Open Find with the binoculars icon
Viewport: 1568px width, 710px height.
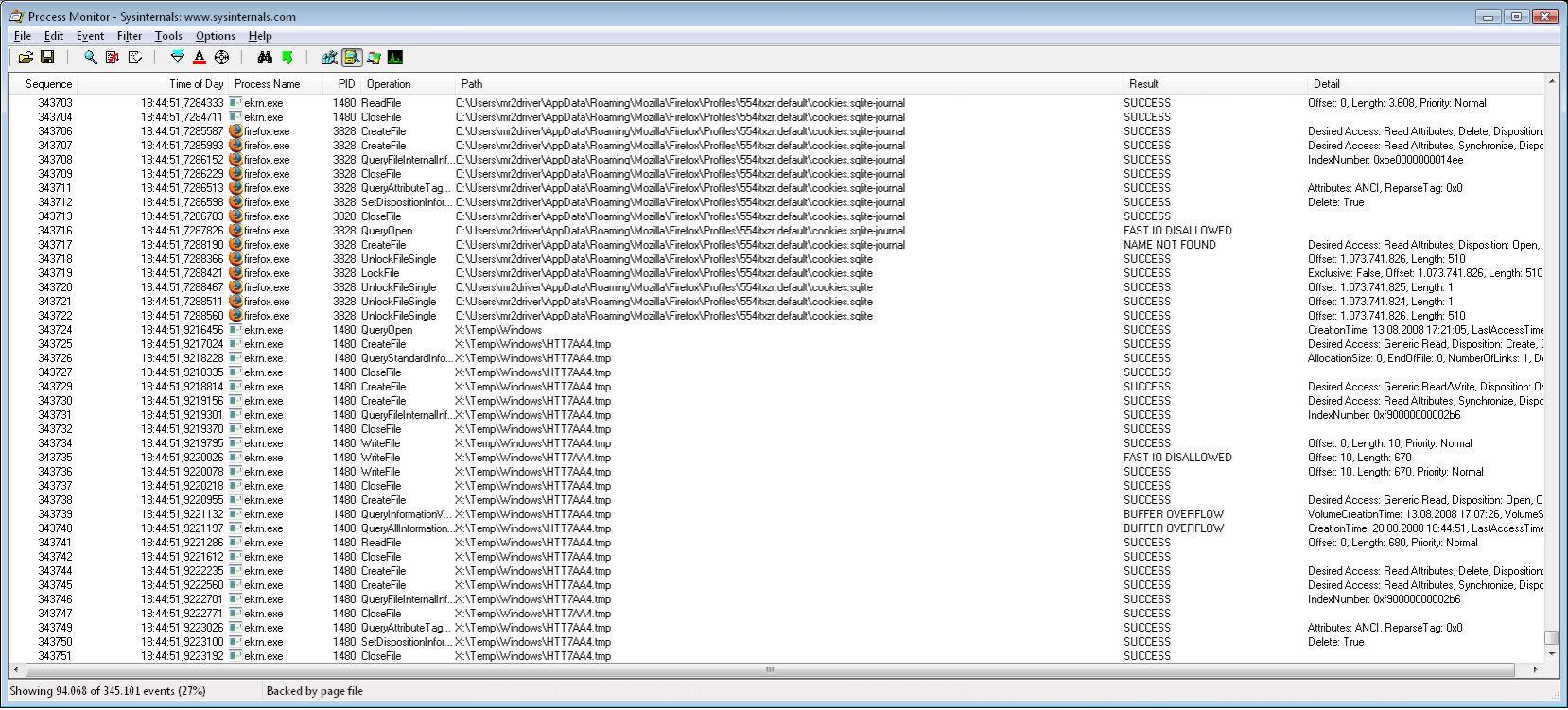tap(265, 58)
